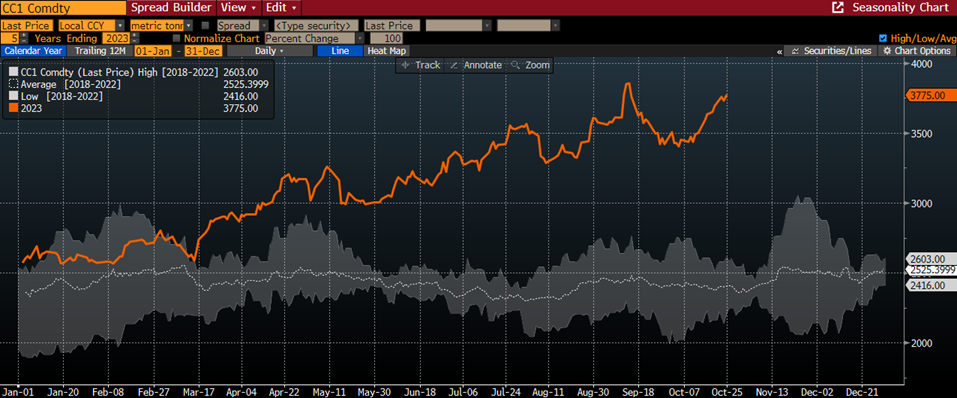
Task: Switch to Trailing 12M mode
Action: pos(99,51)
